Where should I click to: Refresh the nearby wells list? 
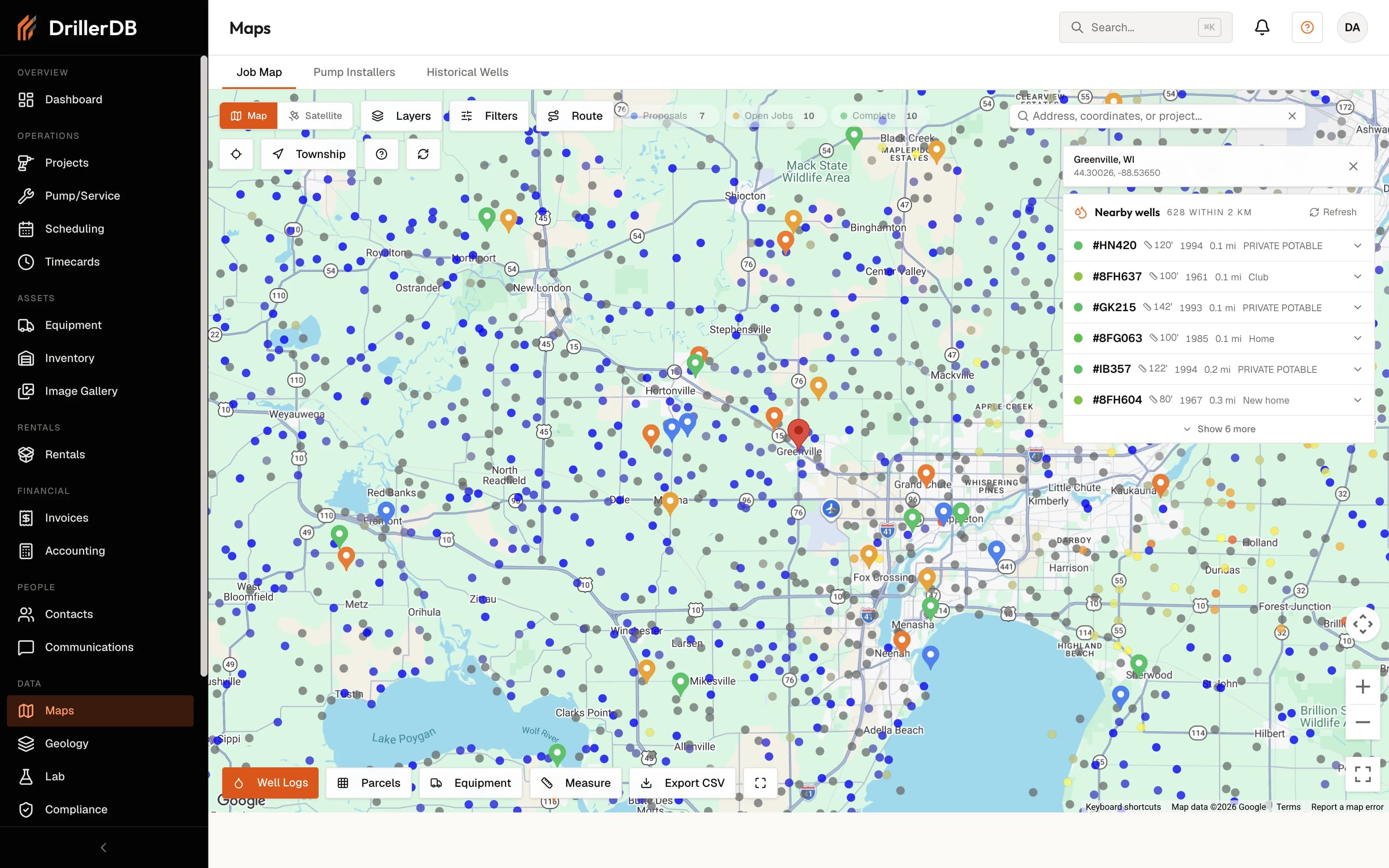[x=1333, y=212]
